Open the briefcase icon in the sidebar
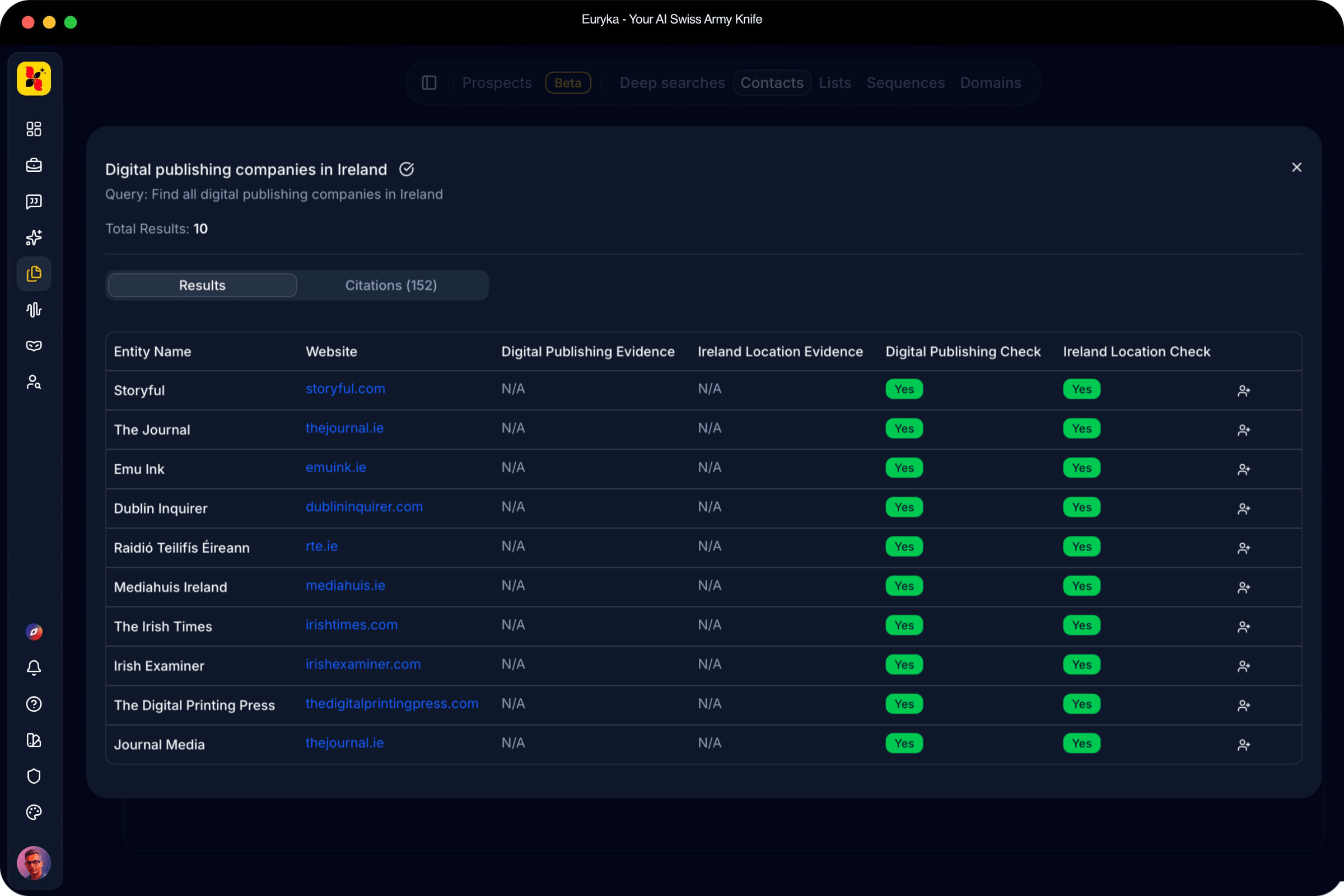 (34, 165)
